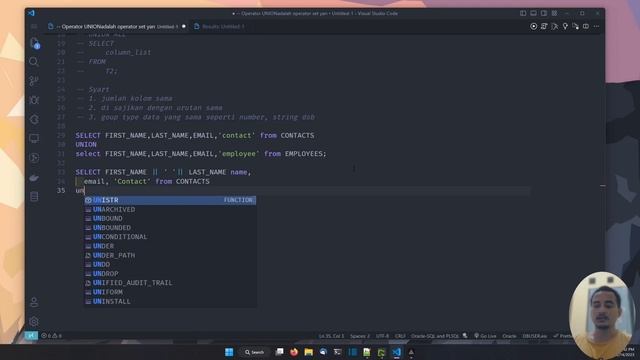Screen dimensions: 640x360
Task: Select Oracle-SQL and PLSQL language mode
Action: [x=435, y=336]
